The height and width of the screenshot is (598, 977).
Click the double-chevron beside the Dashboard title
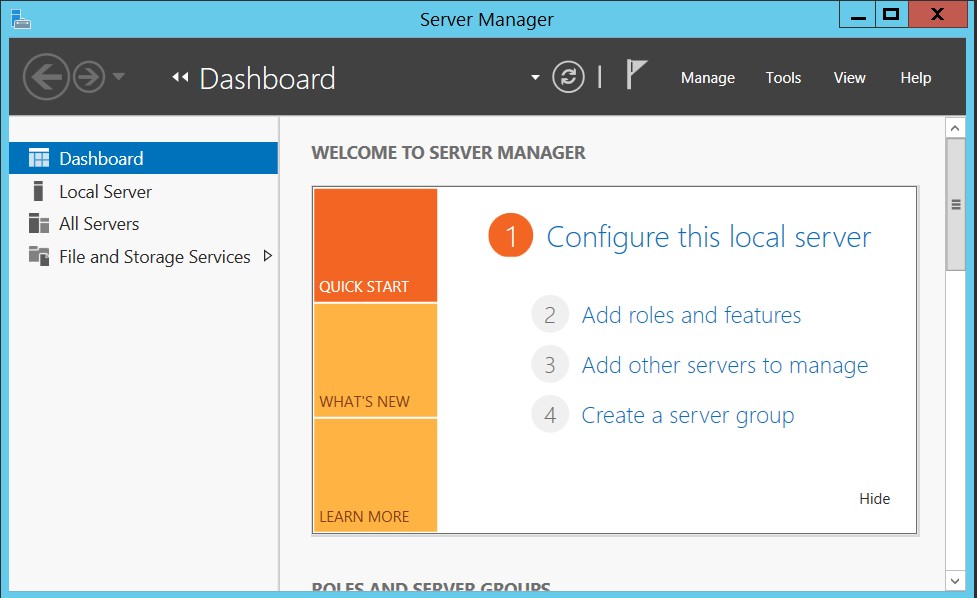click(x=180, y=77)
